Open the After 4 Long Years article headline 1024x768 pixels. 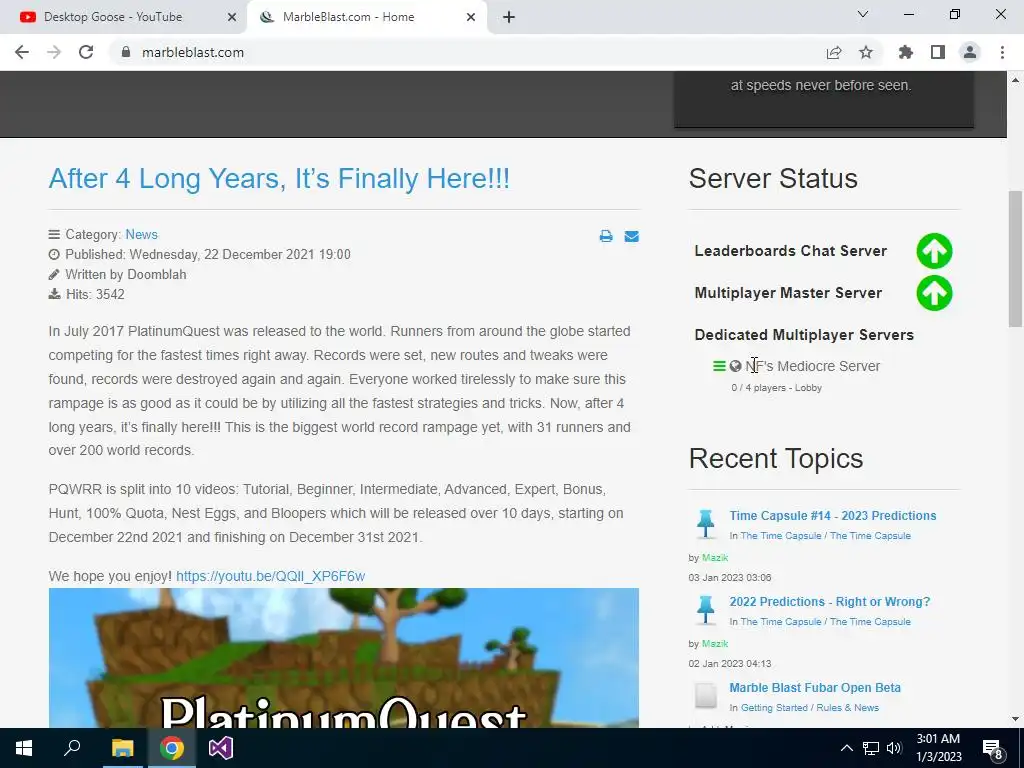click(279, 178)
